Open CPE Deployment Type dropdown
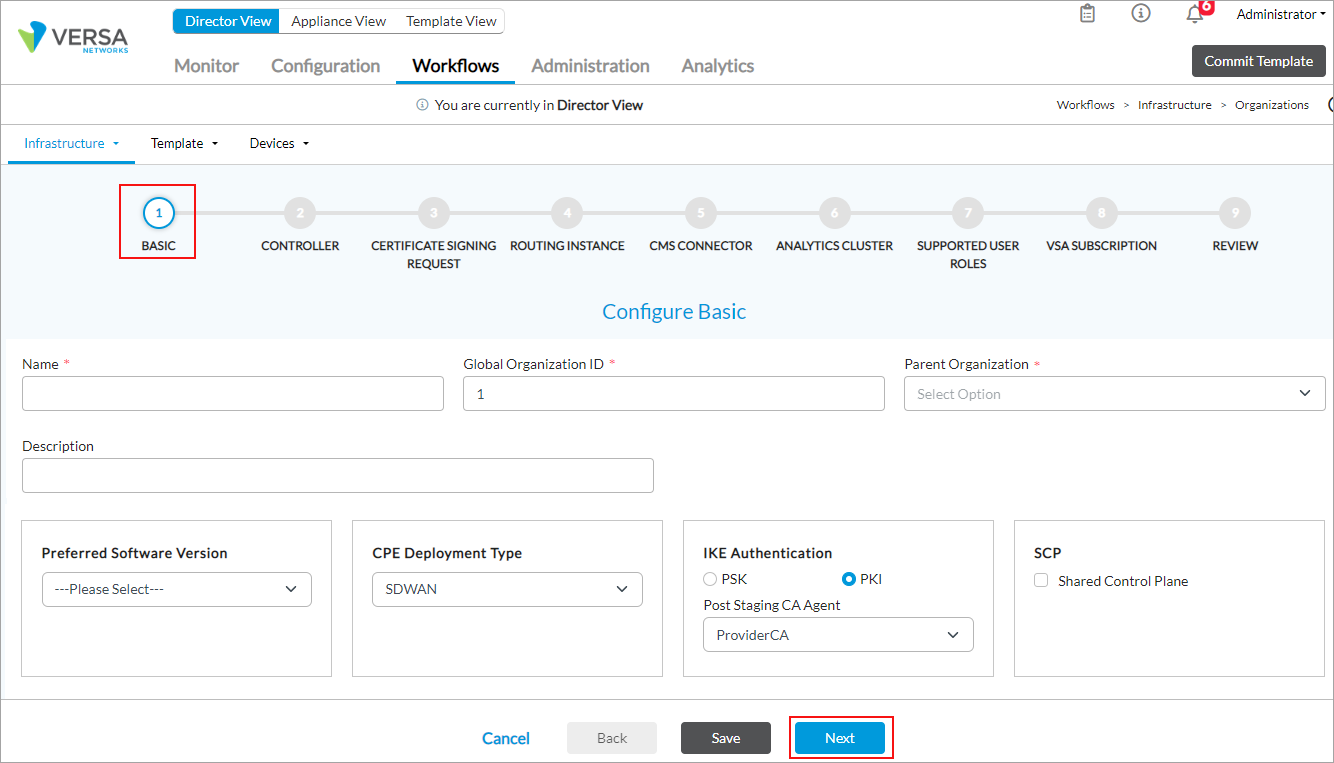Image resolution: width=1334 pixels, height=763 pixels. pyautogui.click(x=507, y=589)
